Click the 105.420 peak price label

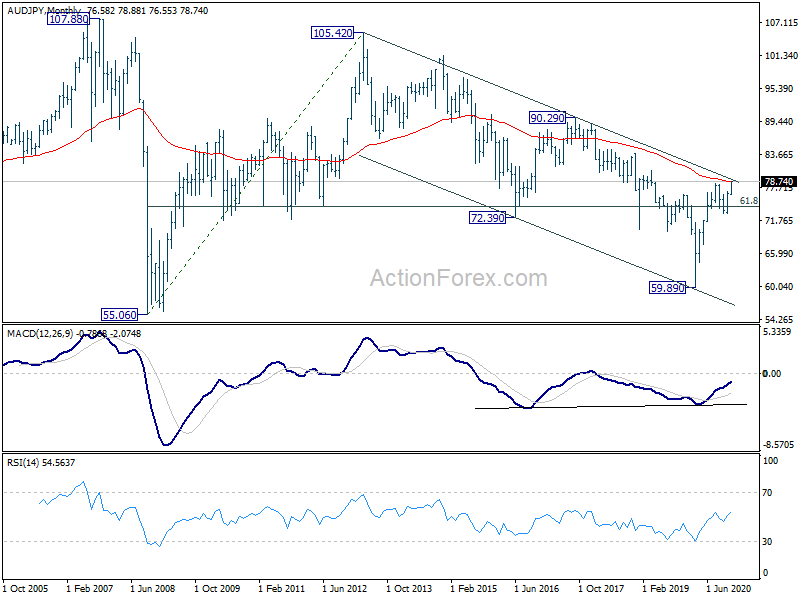(333, 33)
